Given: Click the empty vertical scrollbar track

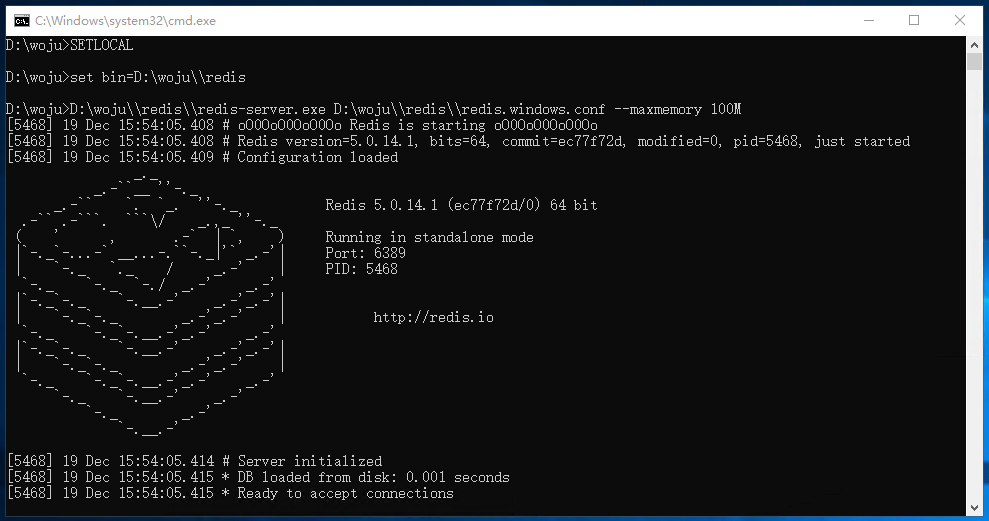Looking at the screenshot, I should (x=975, y=300).
